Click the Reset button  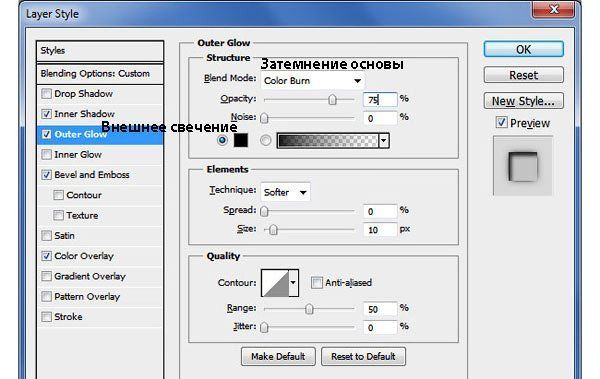pos(523,75)
